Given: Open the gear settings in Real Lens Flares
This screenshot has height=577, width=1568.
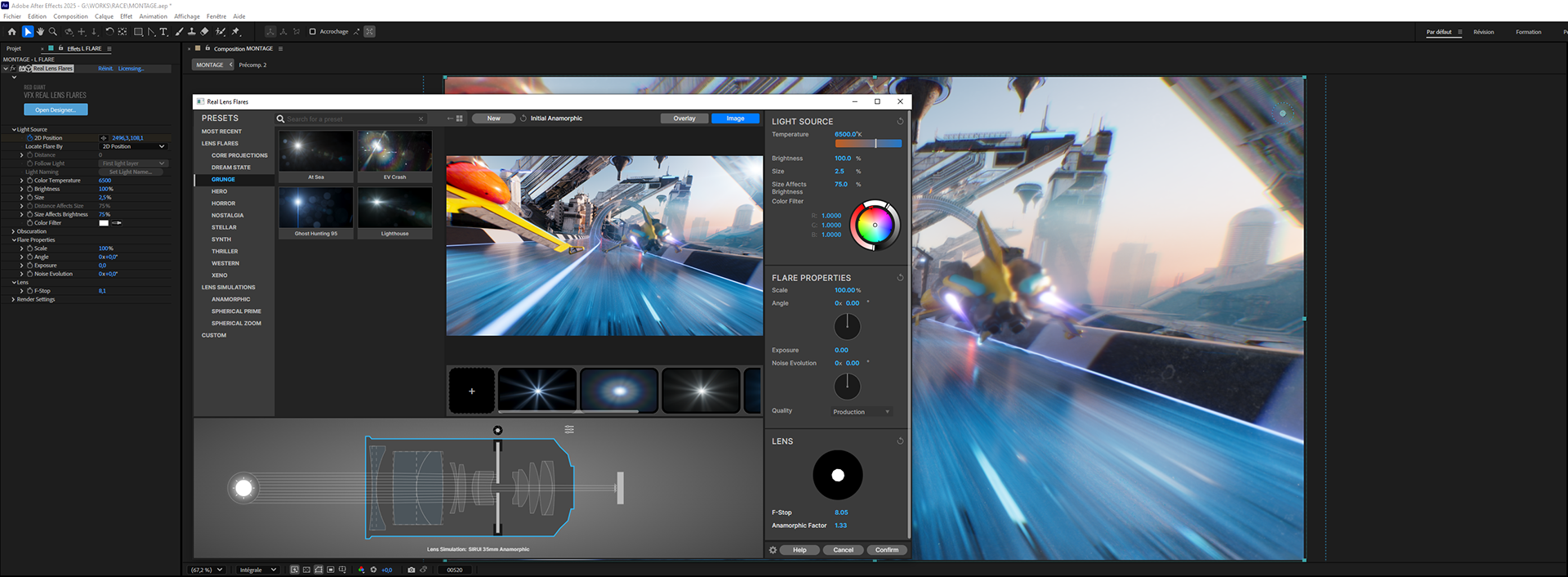Looking at the screenshot, I should point(773,550).
